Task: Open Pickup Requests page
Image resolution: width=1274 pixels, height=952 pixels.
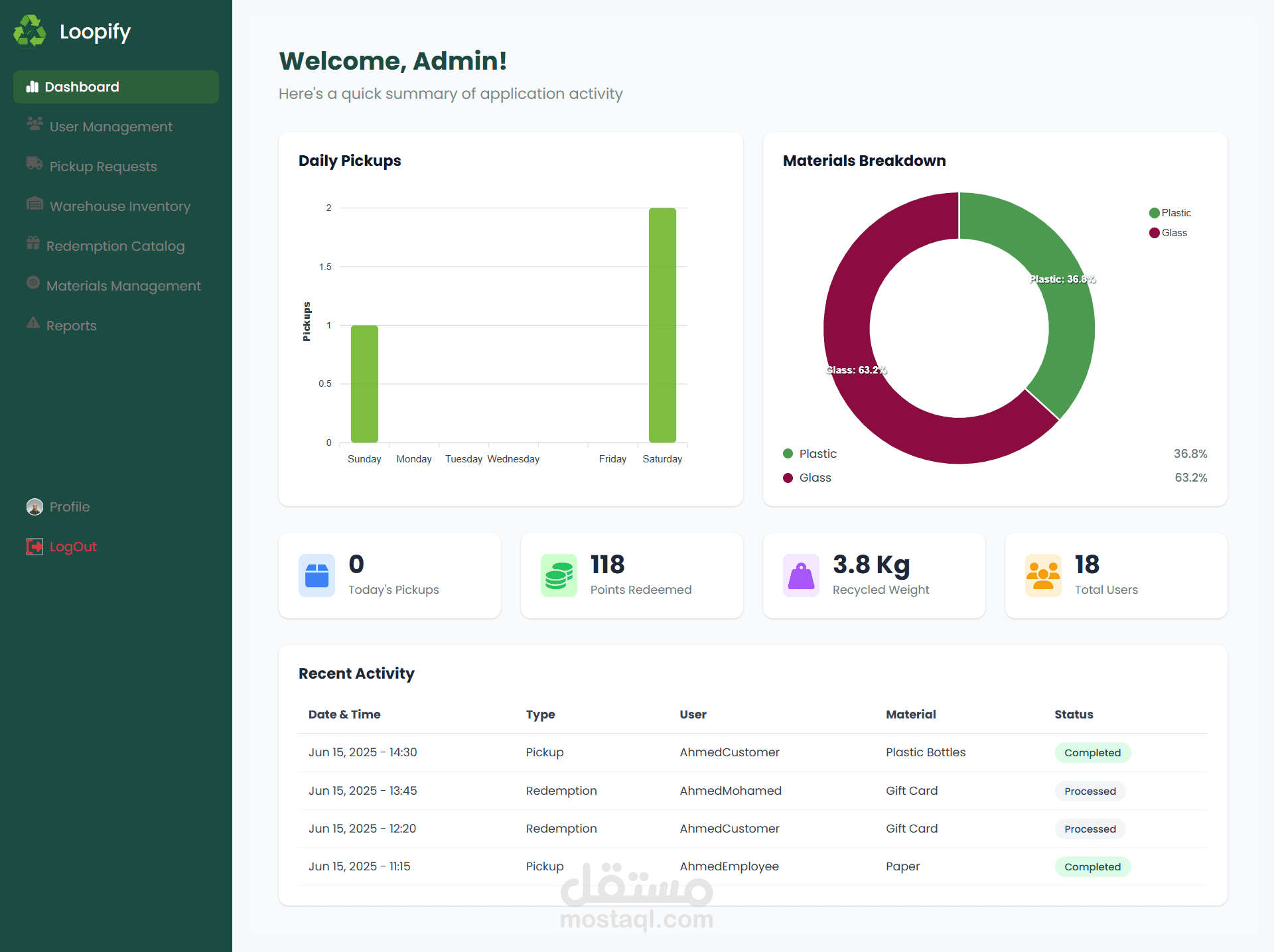Action: [116, 167]
